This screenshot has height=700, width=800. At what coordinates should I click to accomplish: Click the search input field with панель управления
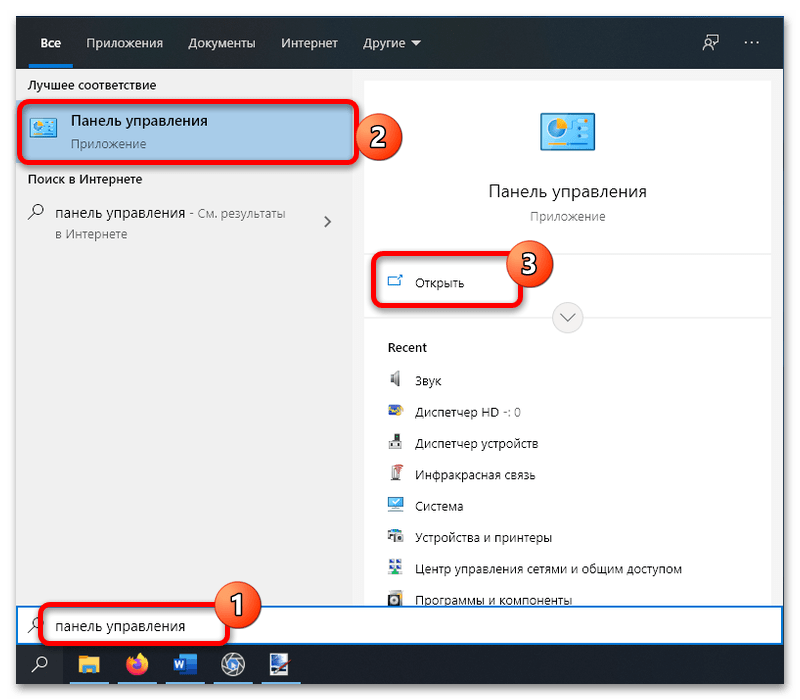pyautogui.click(x=399, y=626)
